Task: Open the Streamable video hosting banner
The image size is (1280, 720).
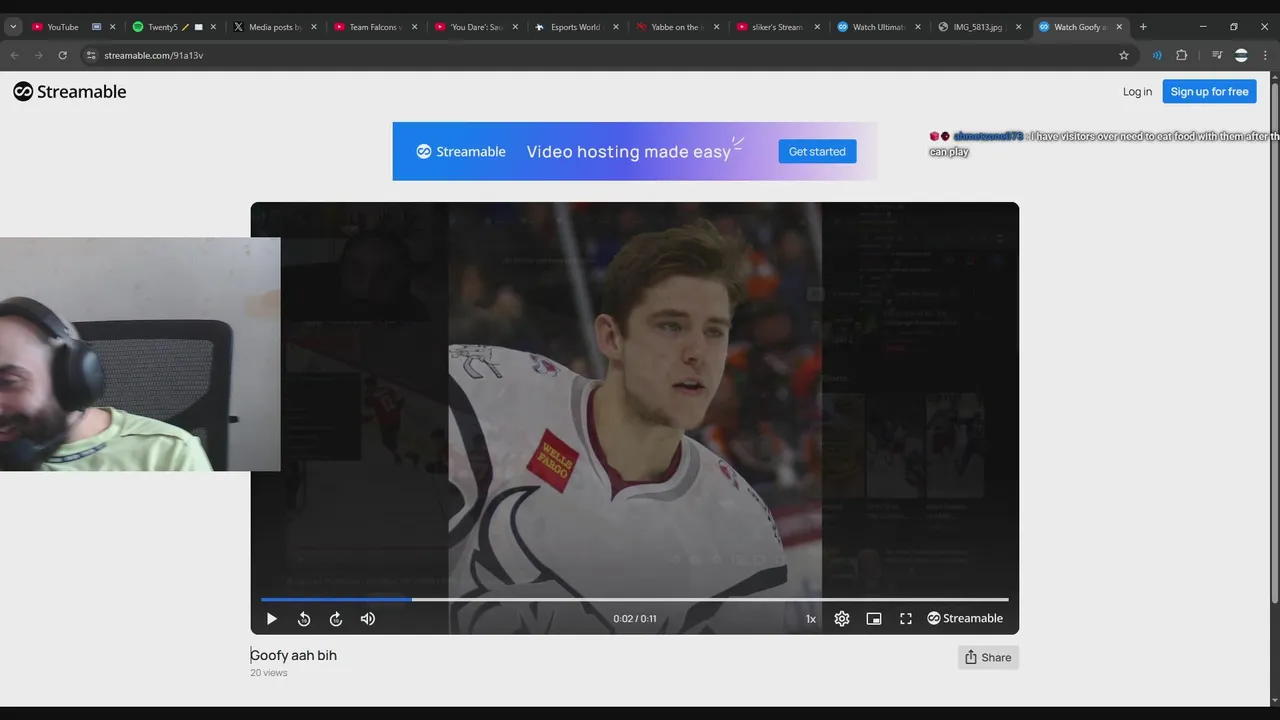Action: click(635, 151)
